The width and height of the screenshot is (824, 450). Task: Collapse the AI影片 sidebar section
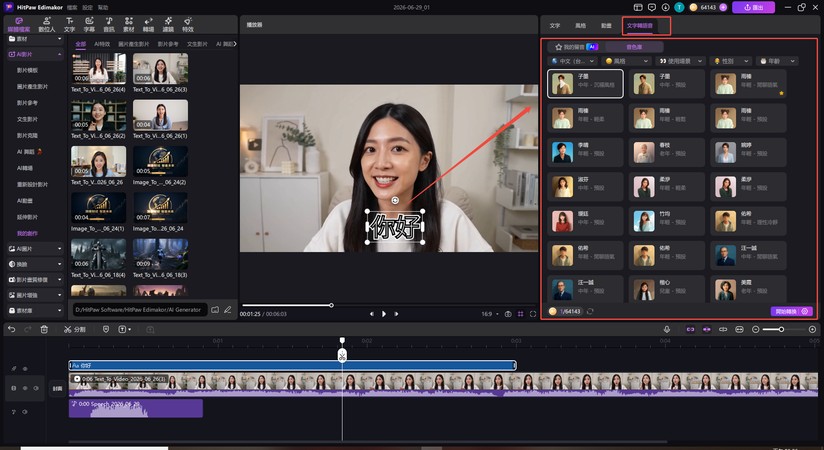pos(35,54)
